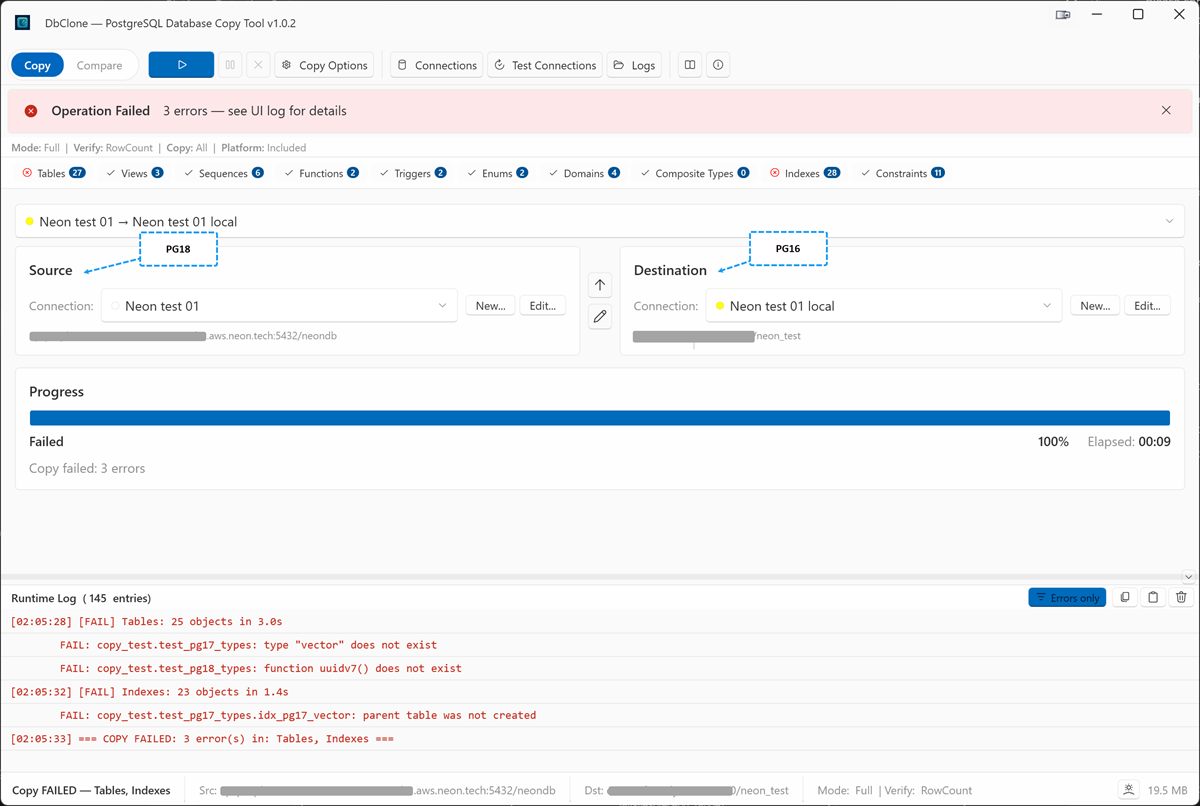
Task: Select the '=== COPY FAILED' log line
Action: pos(600,738)
